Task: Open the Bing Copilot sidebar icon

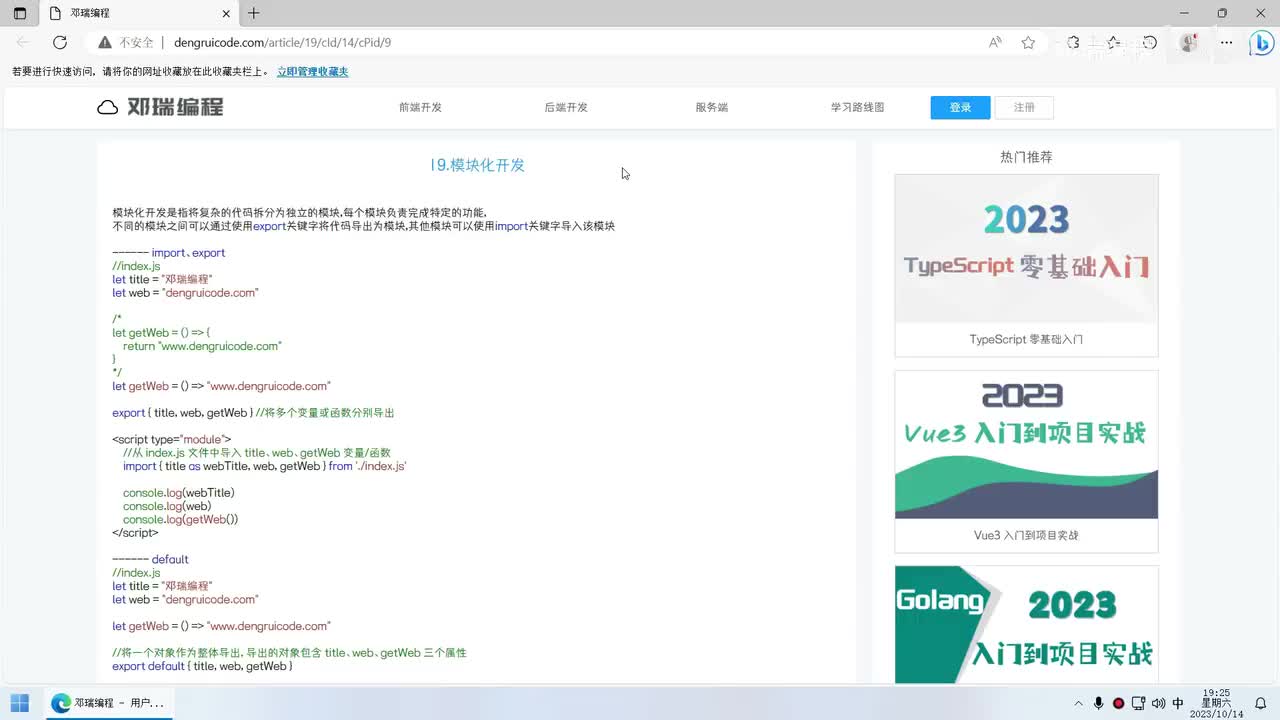Action: pos(1262,43)
